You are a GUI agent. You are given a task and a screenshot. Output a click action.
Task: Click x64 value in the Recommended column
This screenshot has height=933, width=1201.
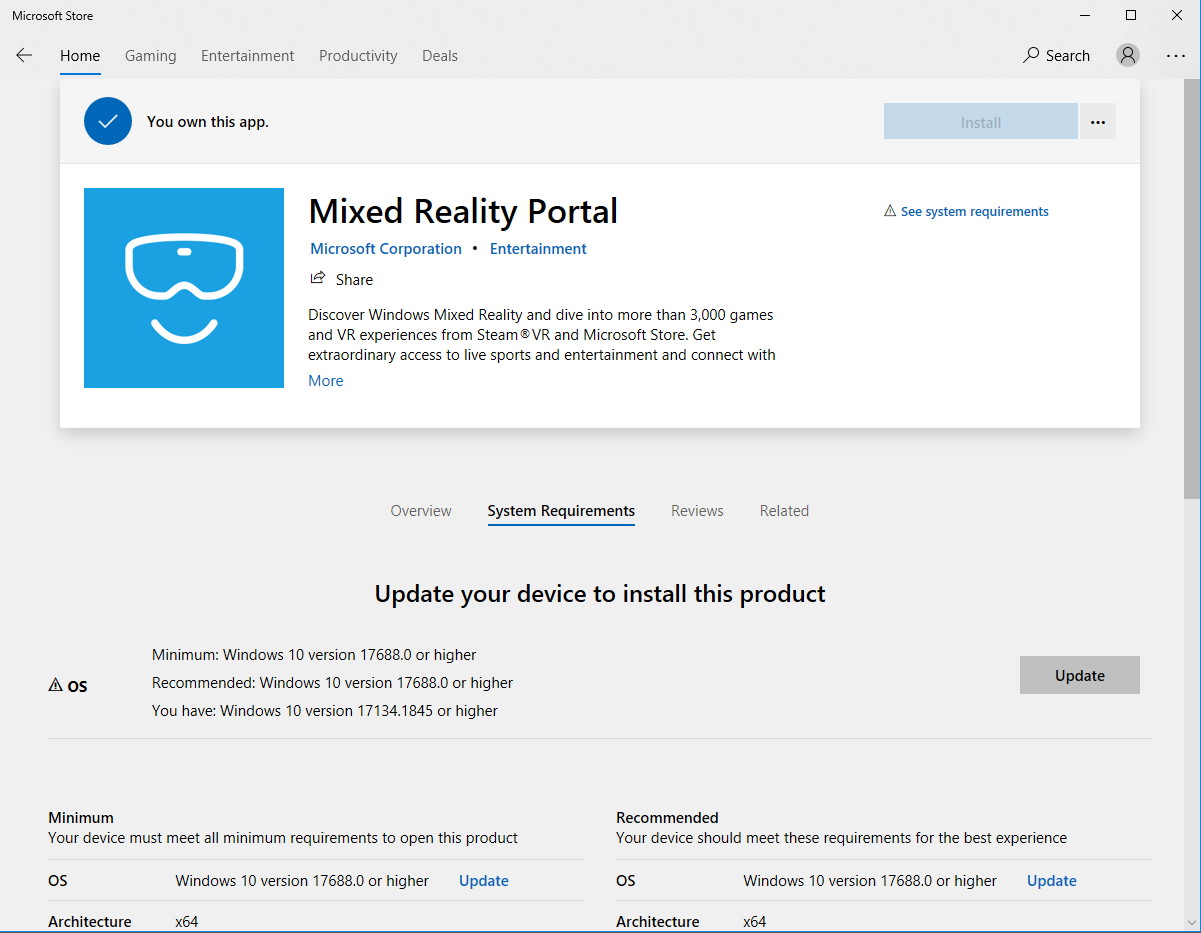click(x=755, y=922)
